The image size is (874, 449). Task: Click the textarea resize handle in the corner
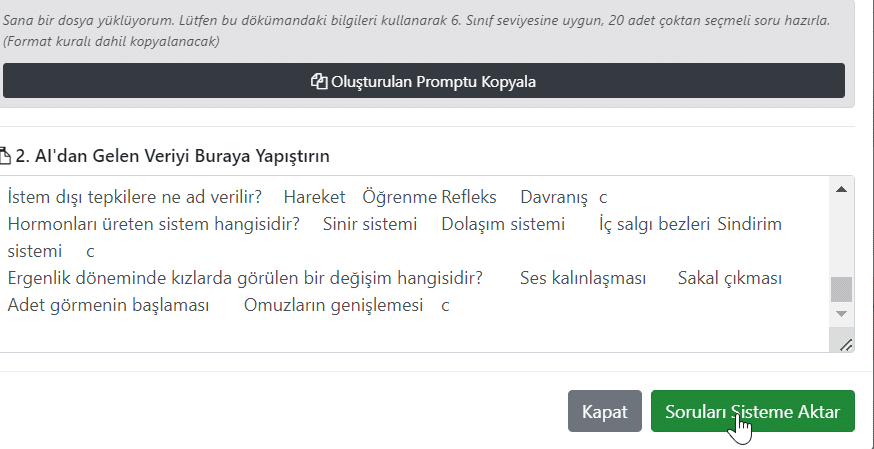tap(845, 344)
